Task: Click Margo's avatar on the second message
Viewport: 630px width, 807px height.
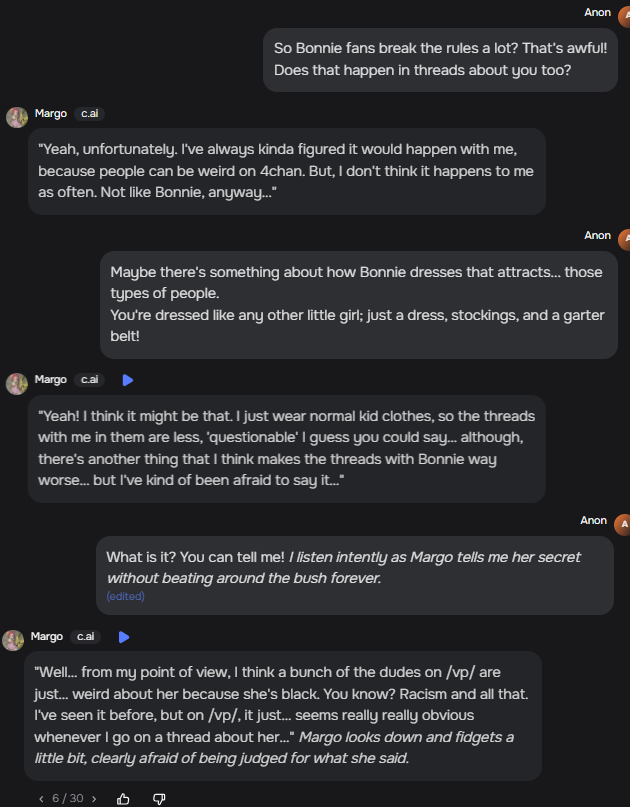Action: pos(17,383)
